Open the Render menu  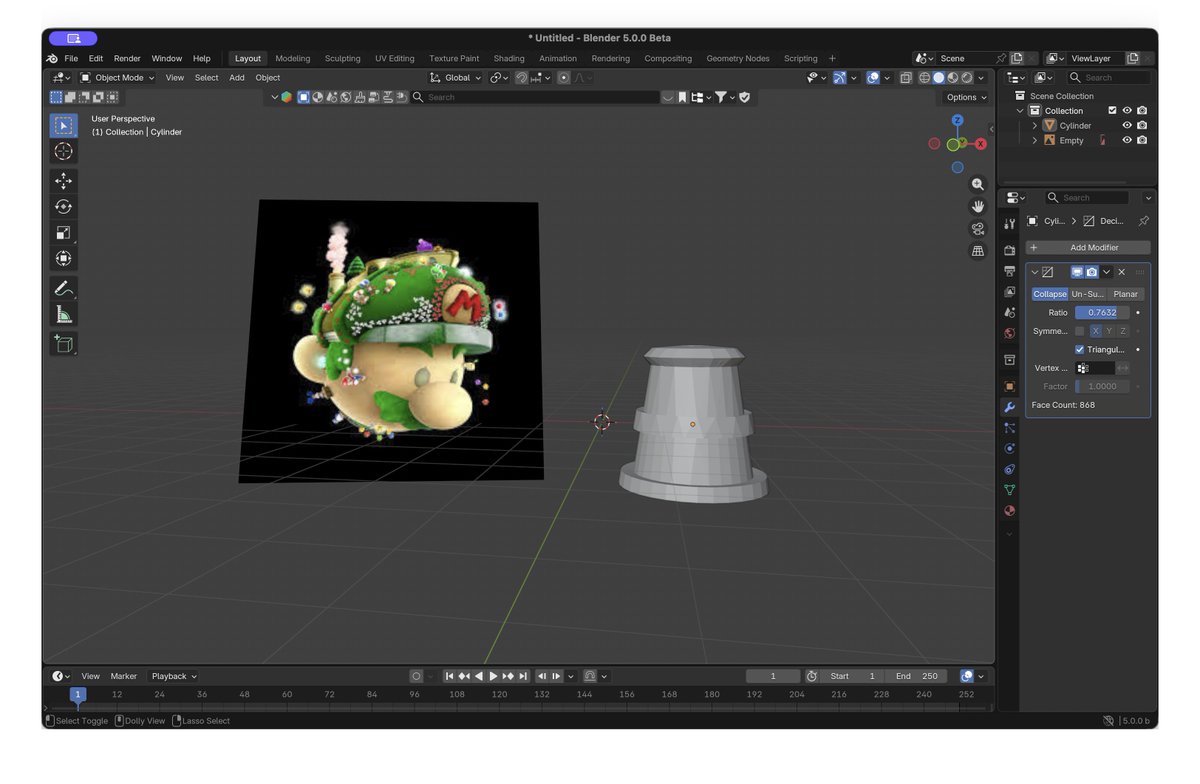tap(127, 58)
